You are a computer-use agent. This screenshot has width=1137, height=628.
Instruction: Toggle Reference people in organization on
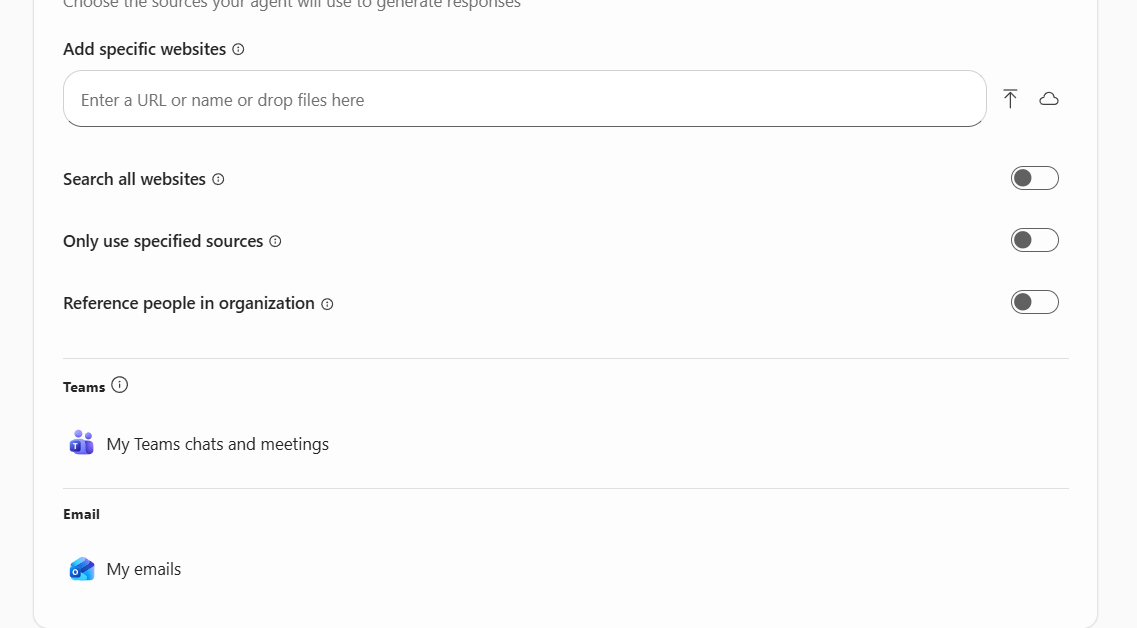click(1034, 302)
